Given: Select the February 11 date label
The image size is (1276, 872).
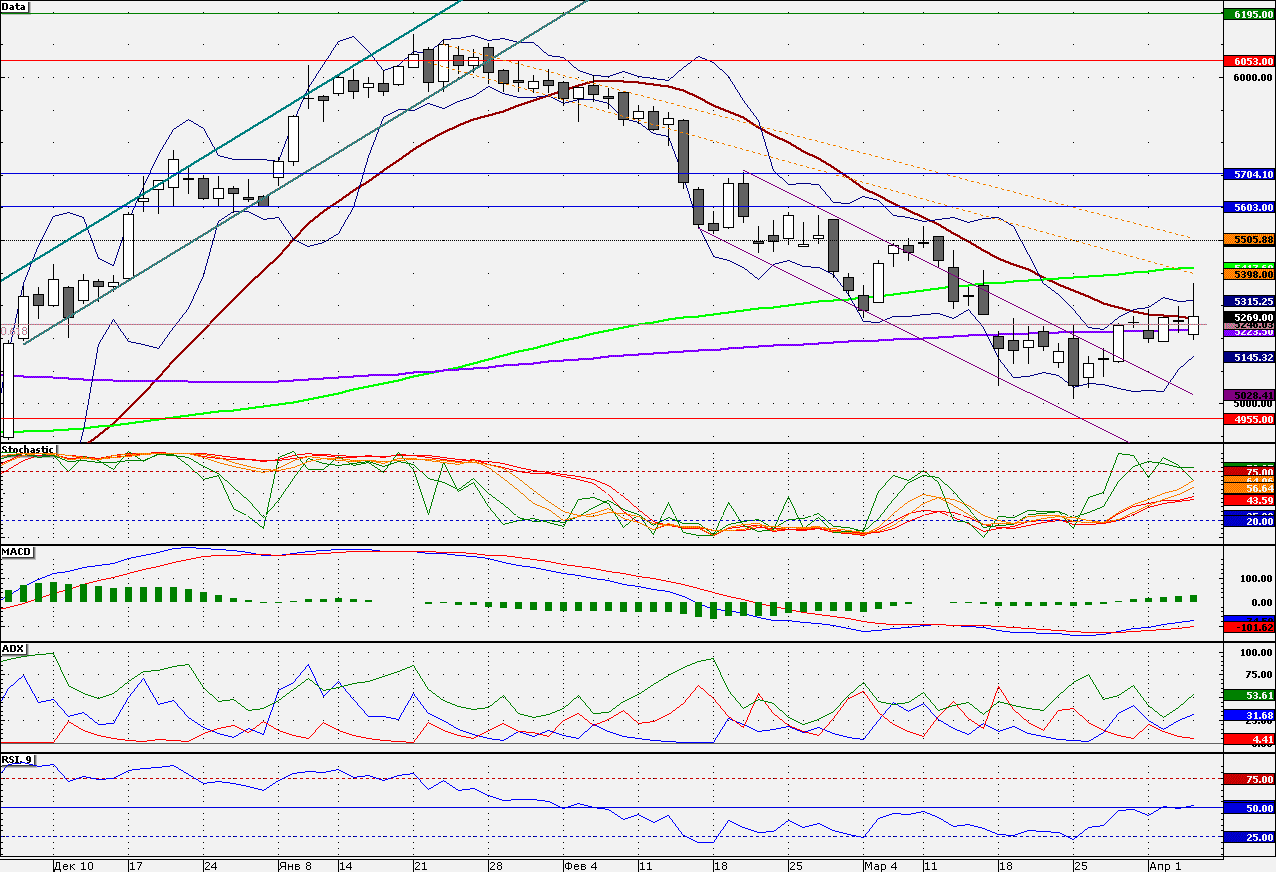Looking at the screenshot, I should tap(644, 865).
